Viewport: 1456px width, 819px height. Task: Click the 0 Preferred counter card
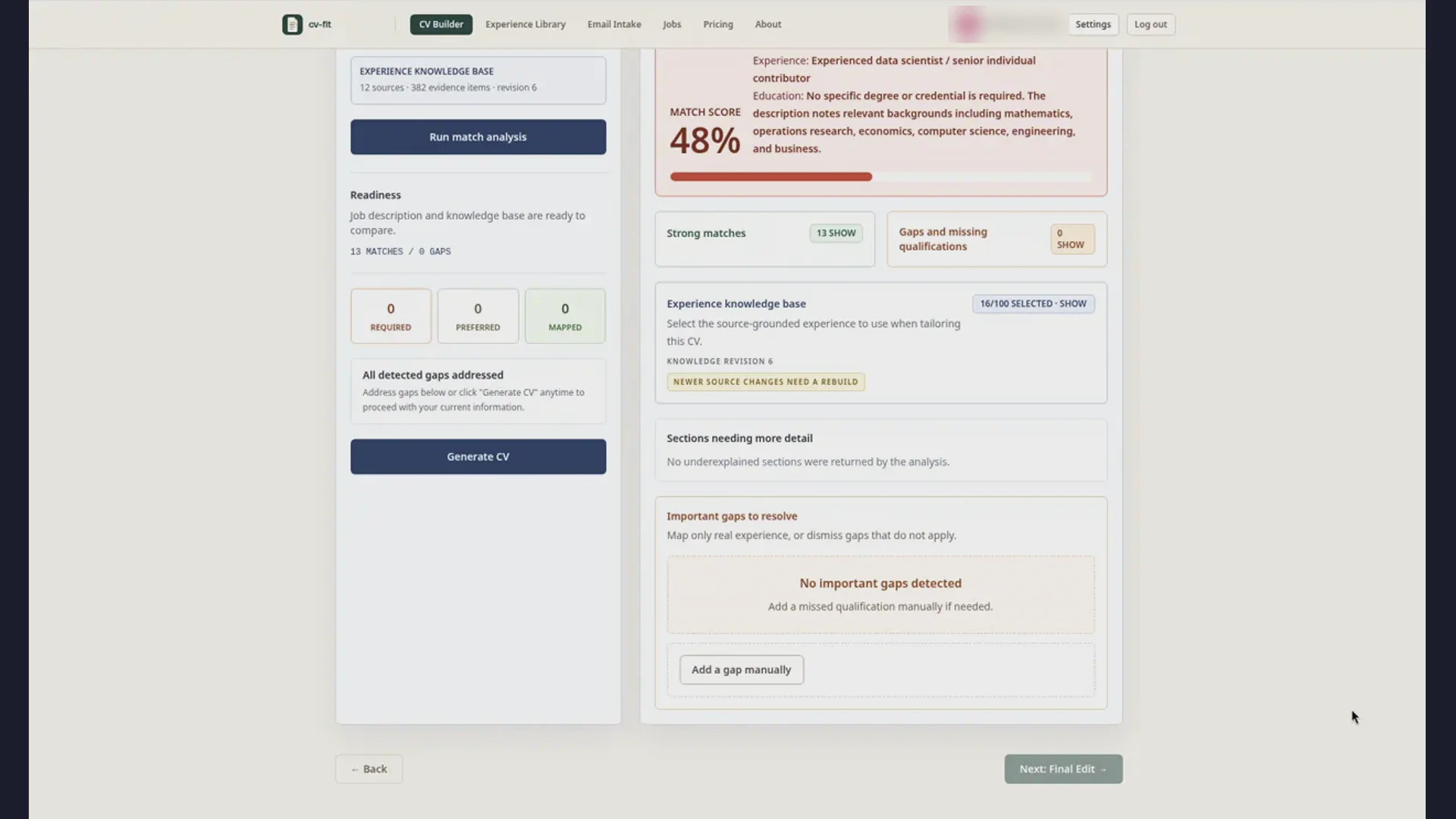click(478, 316)
